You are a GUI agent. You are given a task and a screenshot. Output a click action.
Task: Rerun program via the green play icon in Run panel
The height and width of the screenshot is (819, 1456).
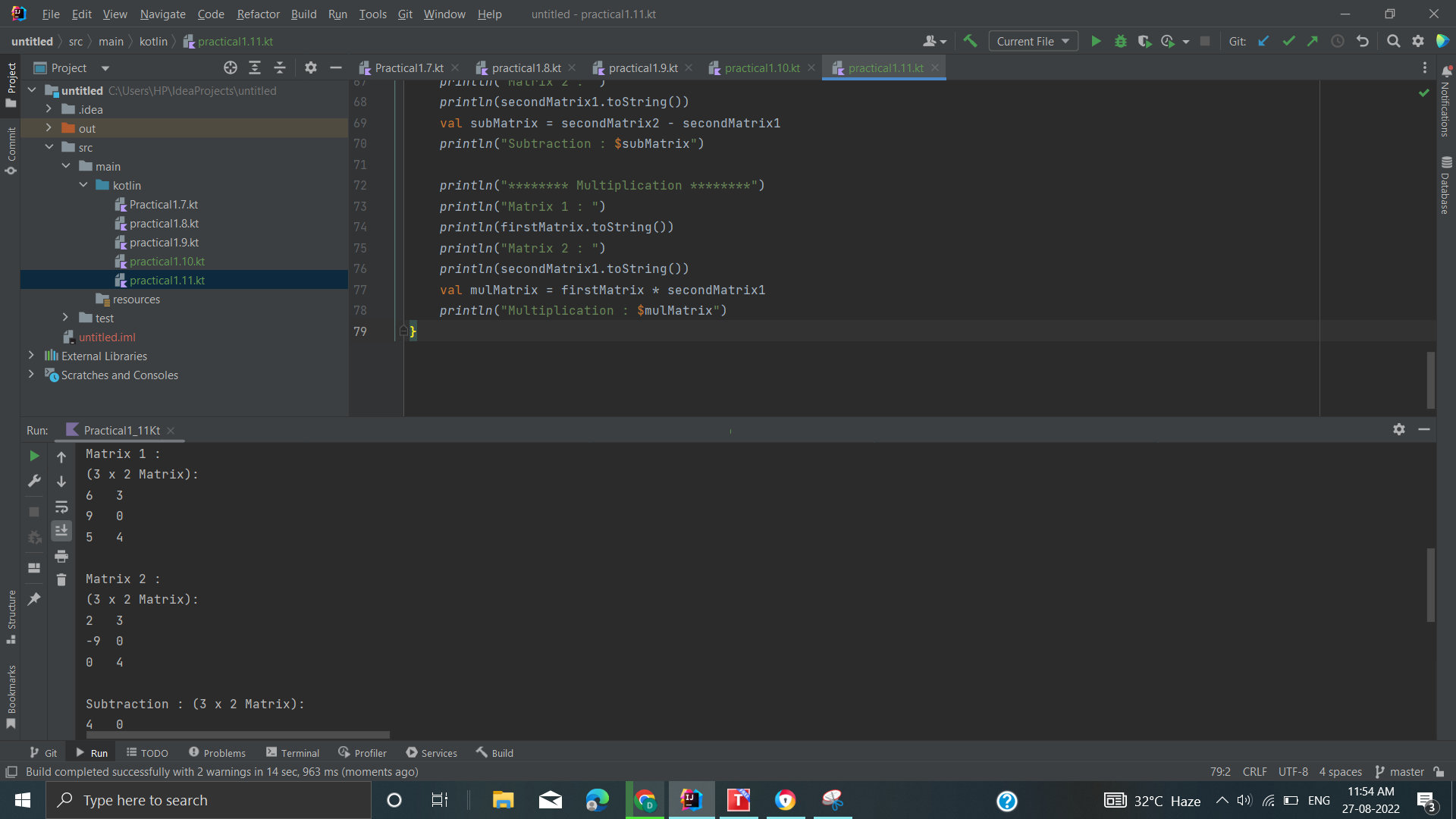(x=33, y=456)
